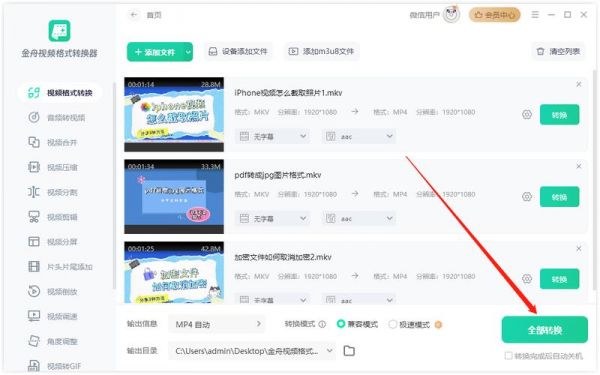The width and height of the screenshot is (600, 375).
Task: Click the info icon beside 转换模式
Action: click(x=322, y=324)
